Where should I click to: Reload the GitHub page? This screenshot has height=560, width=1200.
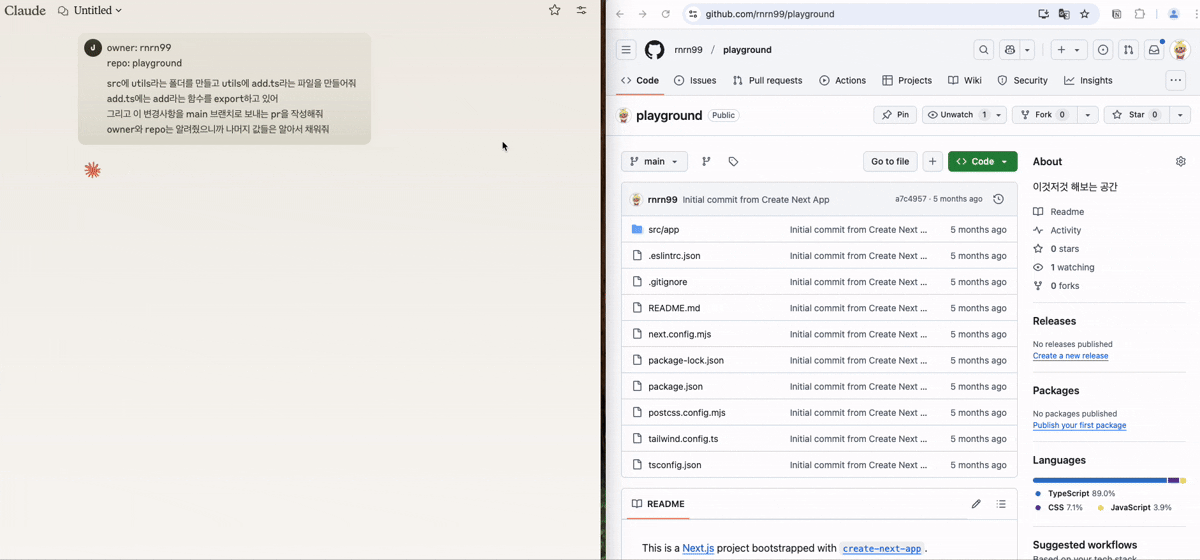(x=665, y=14)
